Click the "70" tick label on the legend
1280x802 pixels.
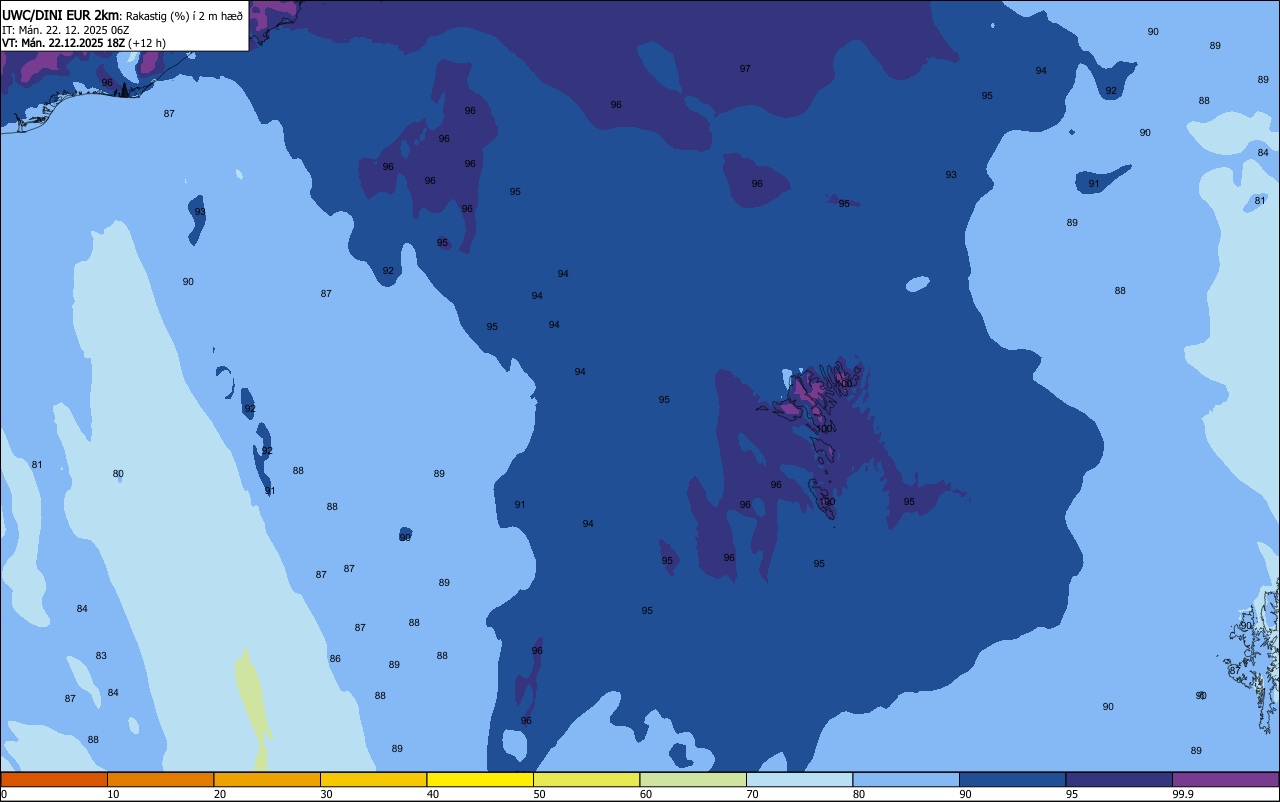(x=752, y=794)
